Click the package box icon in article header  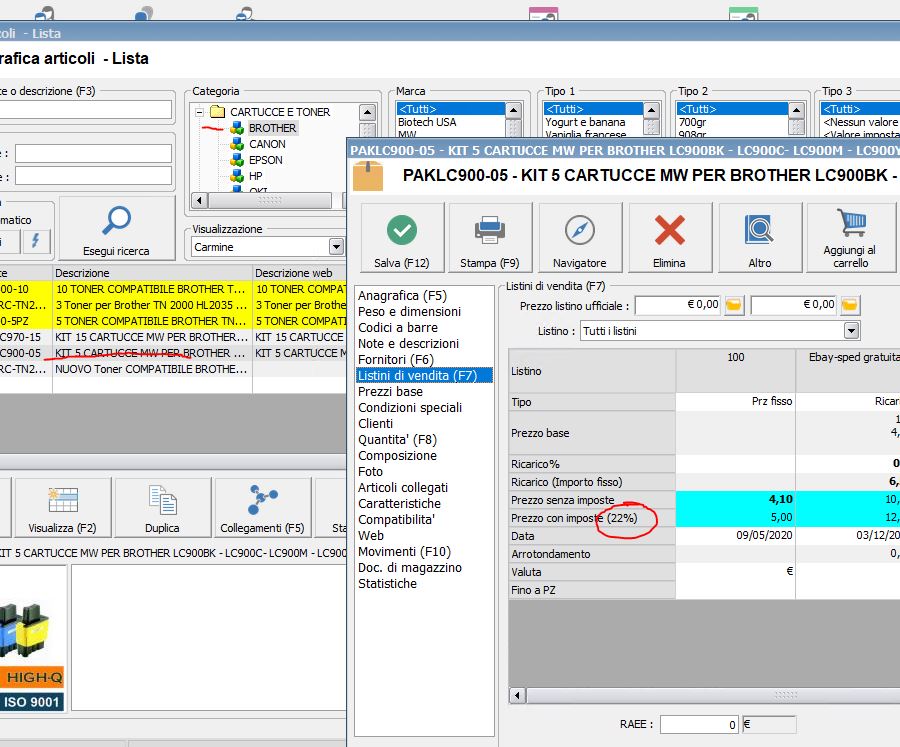tap(368, 176)
